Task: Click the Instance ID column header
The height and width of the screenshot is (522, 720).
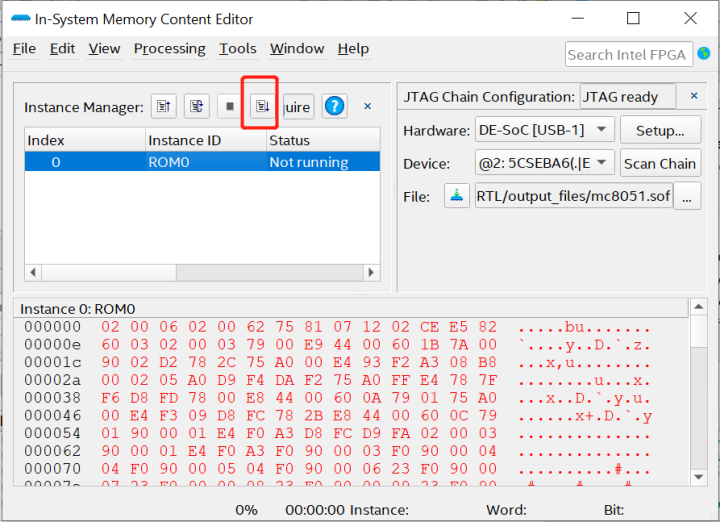Action: tap(206, 140)
